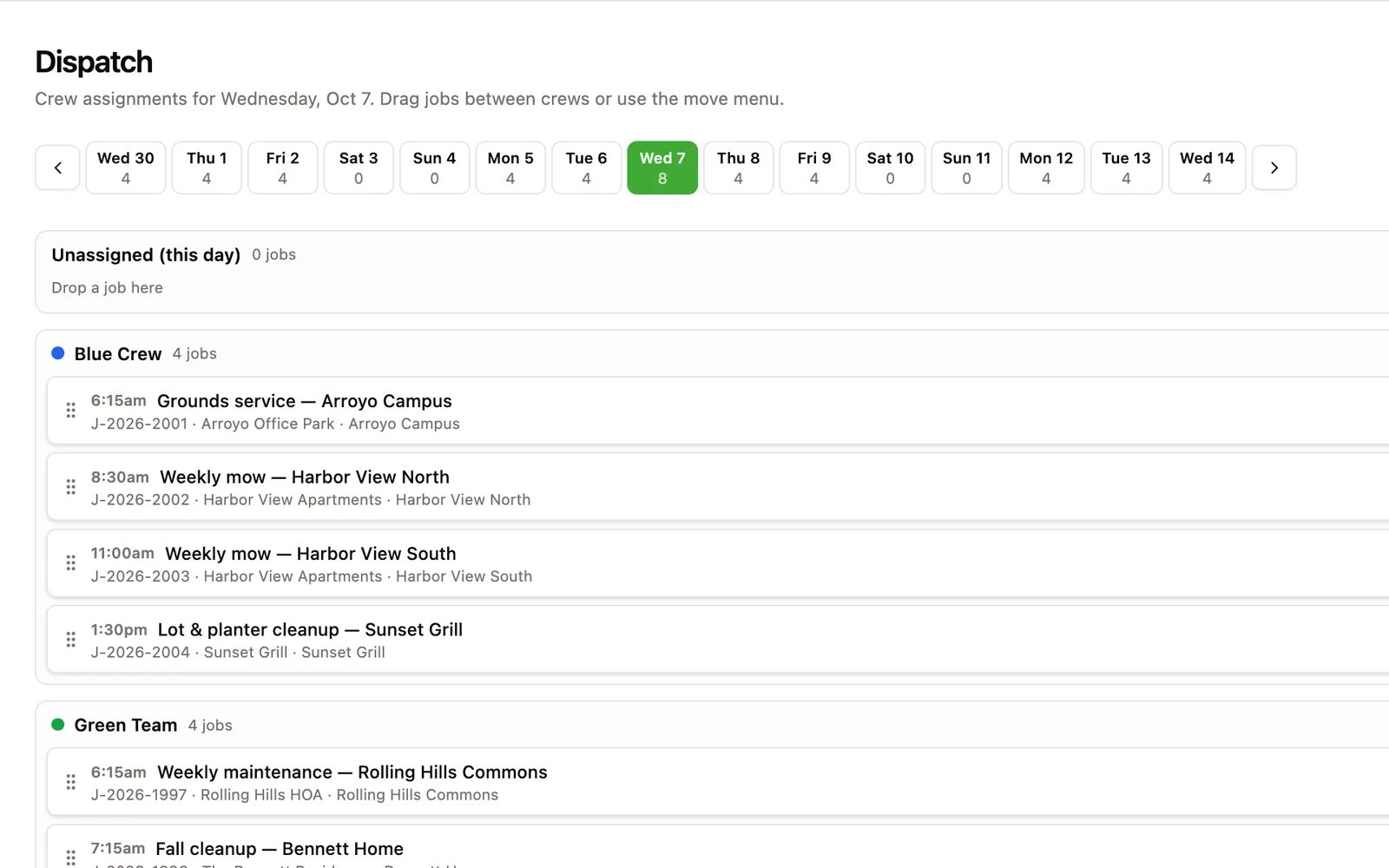
Task: Select drag handle for Weekly mow Harbor View South
Action: [x=71, y=563]
